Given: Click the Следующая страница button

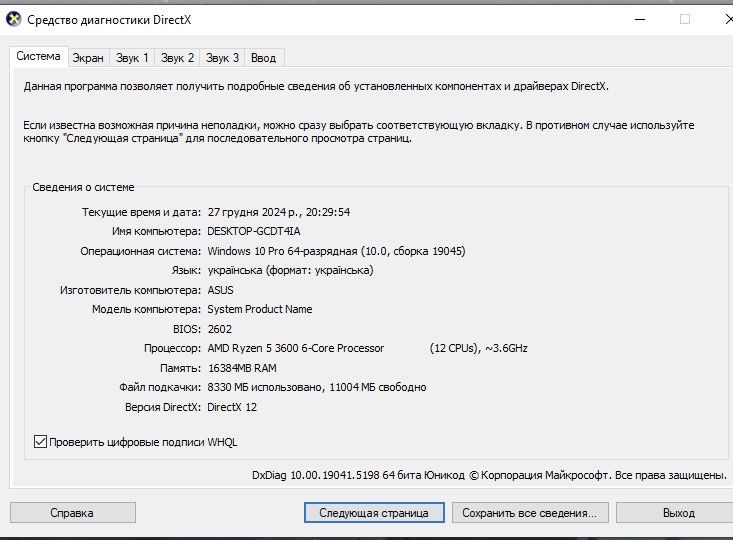Looking at the screenshot, I should [x=374, y=513].
